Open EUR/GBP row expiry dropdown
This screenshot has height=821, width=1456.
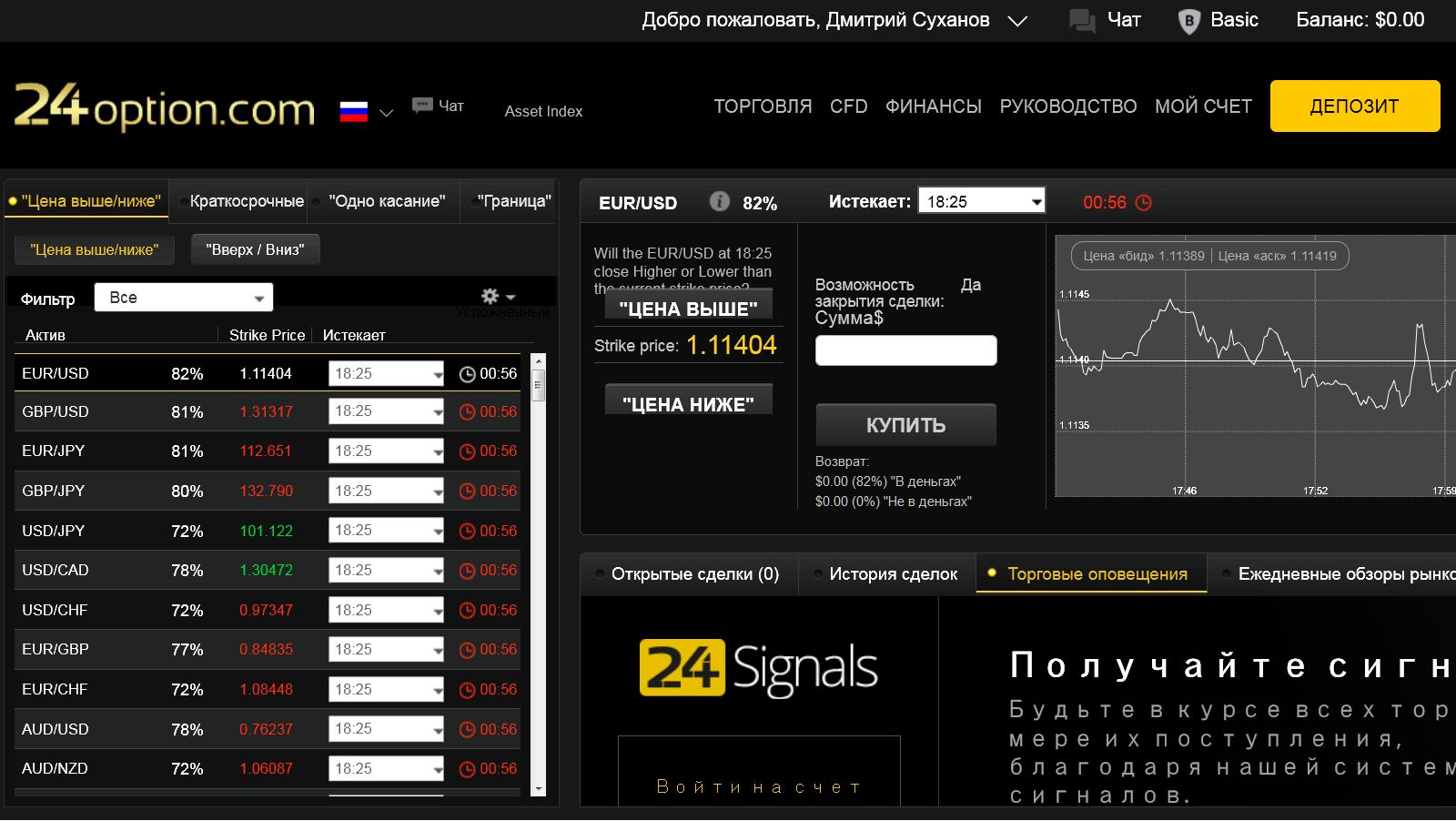tap(386, 649)
